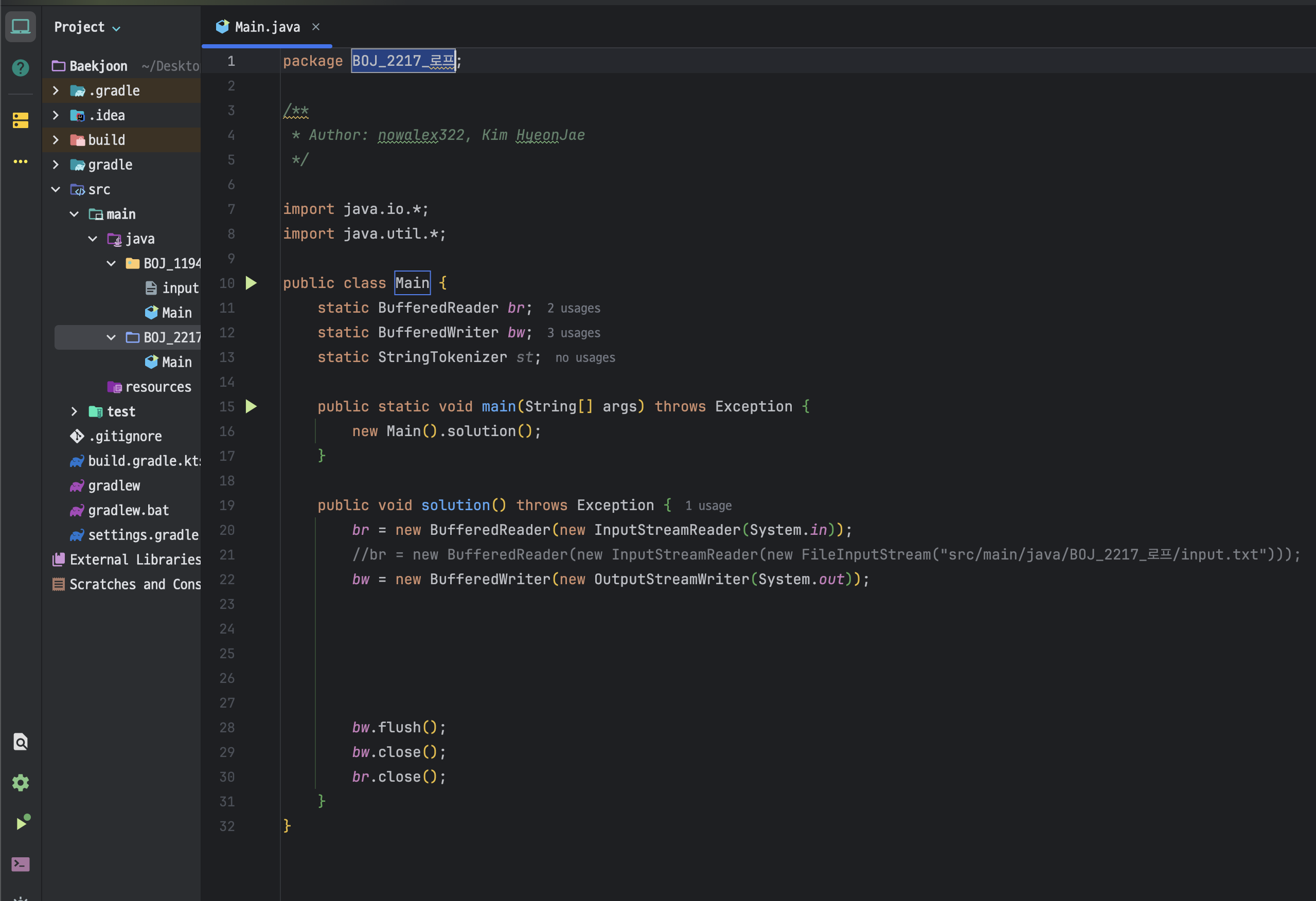Open the green gear Services icon
Screen dimensions: 1316x901
[21, 783]
